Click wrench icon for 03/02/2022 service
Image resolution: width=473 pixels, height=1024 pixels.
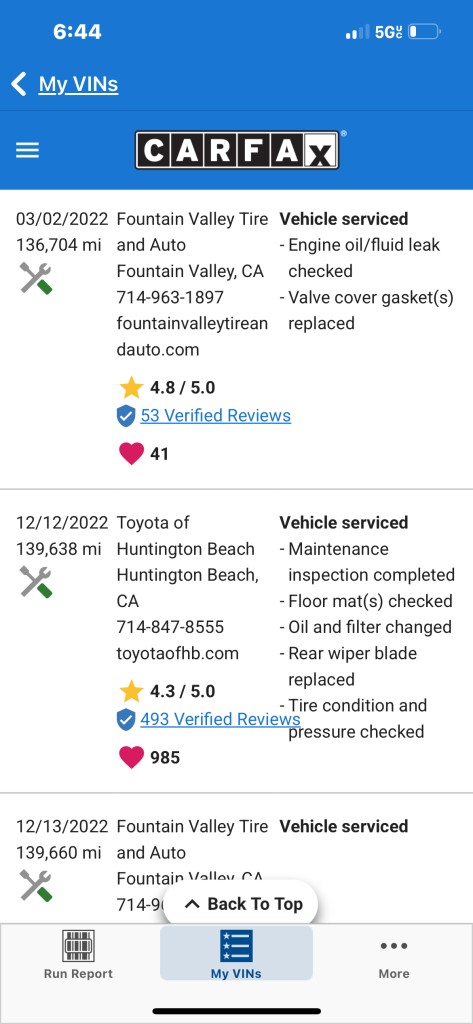[x=36, y=278]
